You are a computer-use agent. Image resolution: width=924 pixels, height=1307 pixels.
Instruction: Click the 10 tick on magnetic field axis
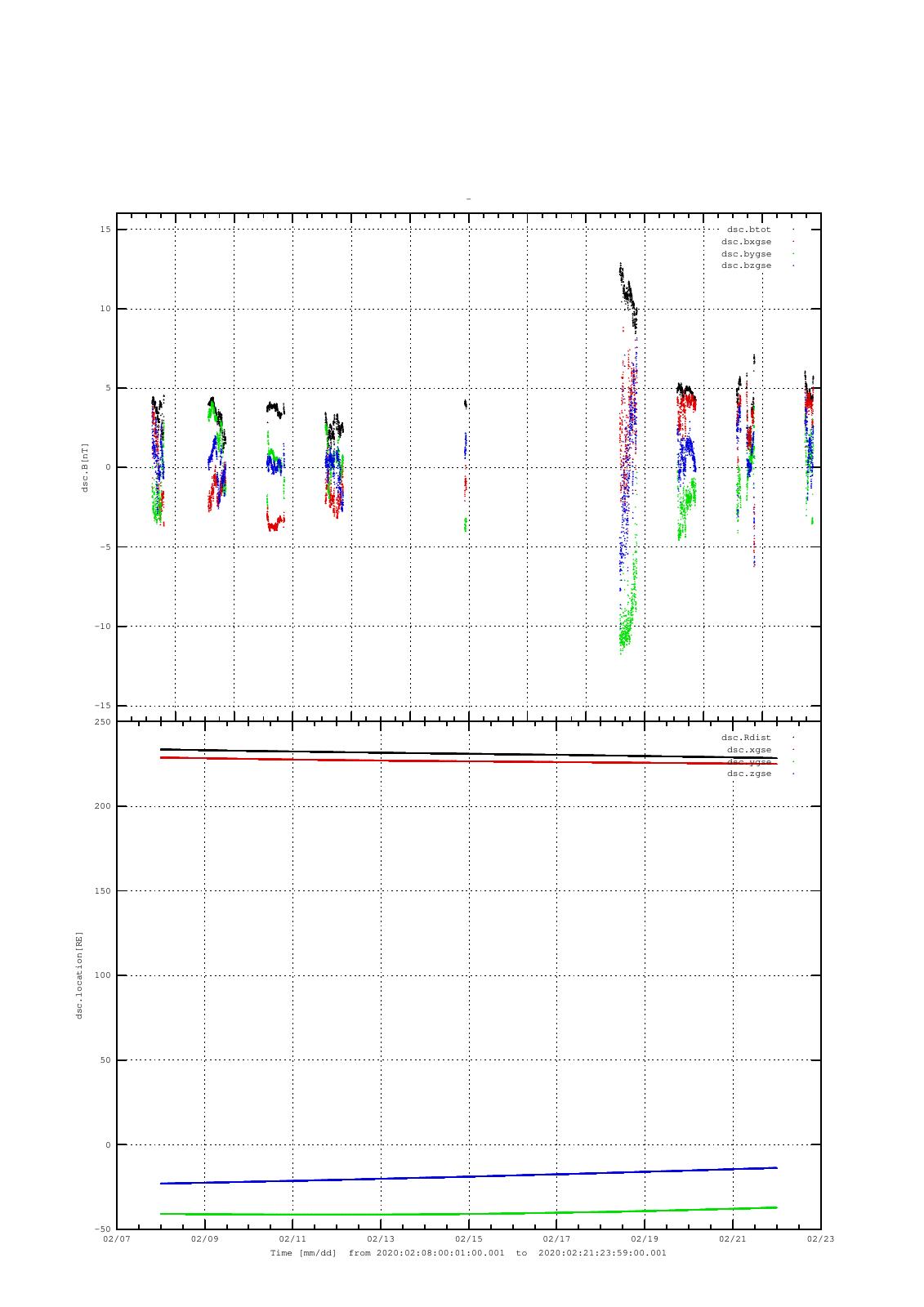[x=105, y=309]
